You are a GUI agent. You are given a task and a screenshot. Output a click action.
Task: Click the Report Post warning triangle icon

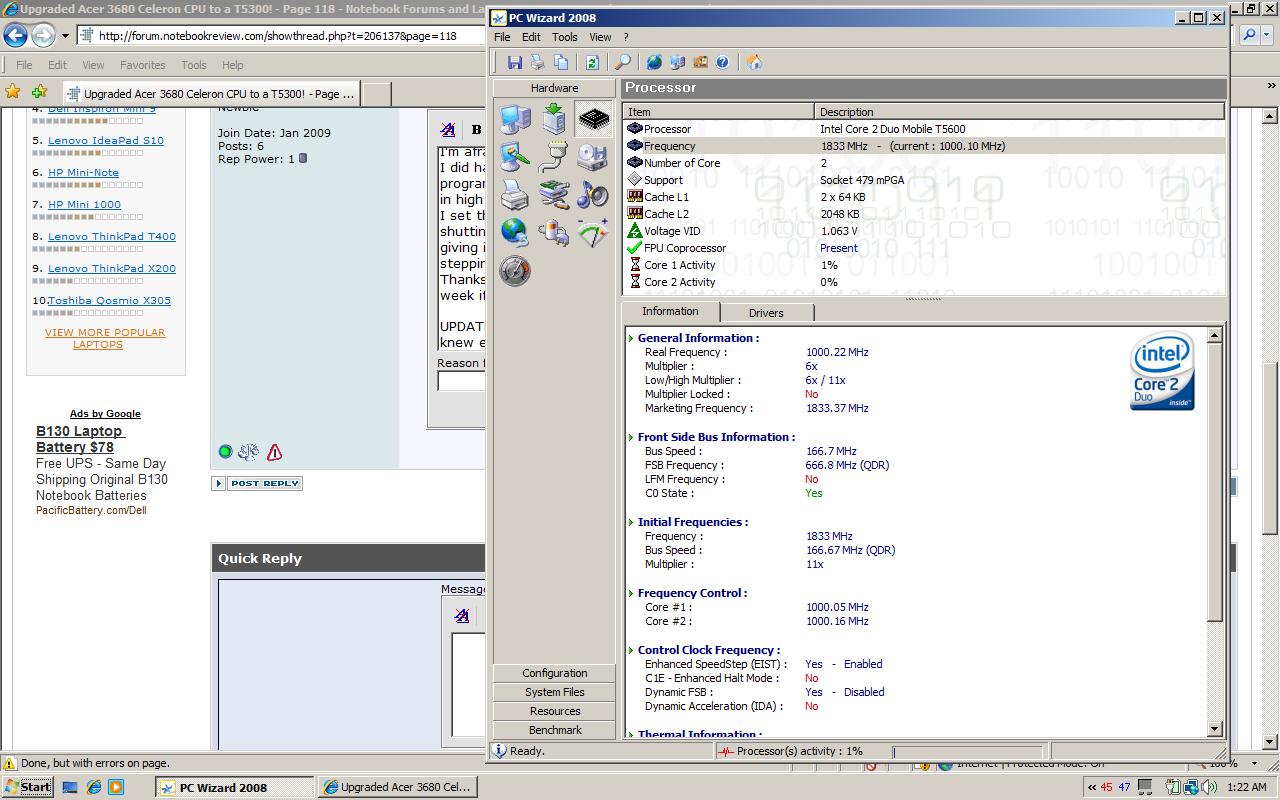pos(274,452)
